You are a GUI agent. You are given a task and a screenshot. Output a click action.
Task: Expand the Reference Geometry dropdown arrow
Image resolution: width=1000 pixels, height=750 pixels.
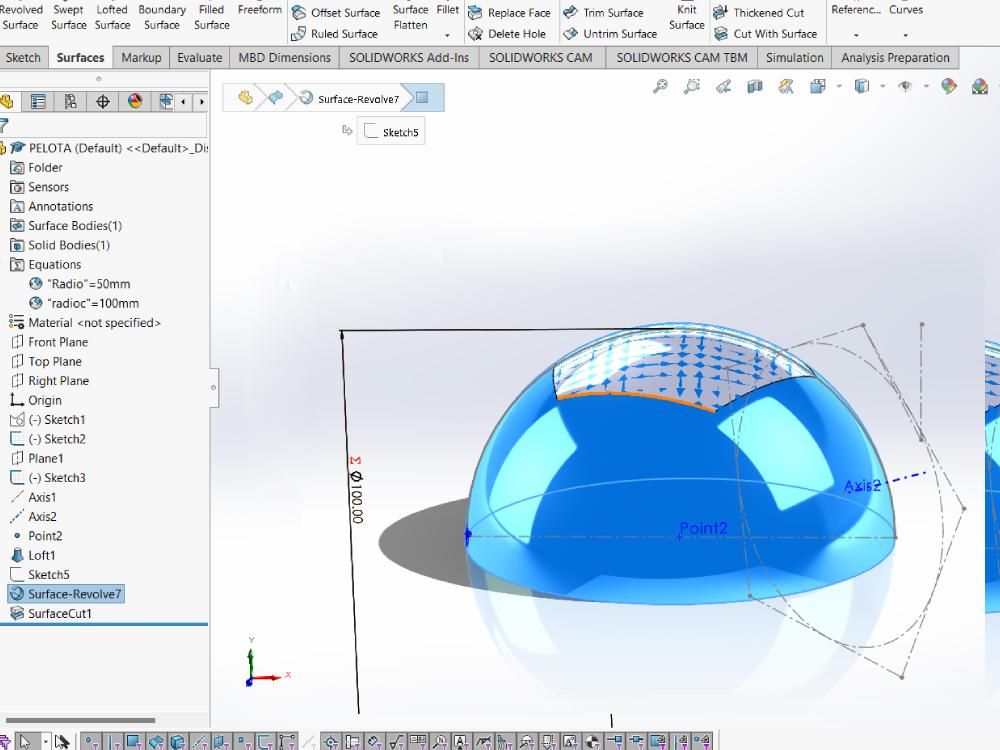click(856, 36)
